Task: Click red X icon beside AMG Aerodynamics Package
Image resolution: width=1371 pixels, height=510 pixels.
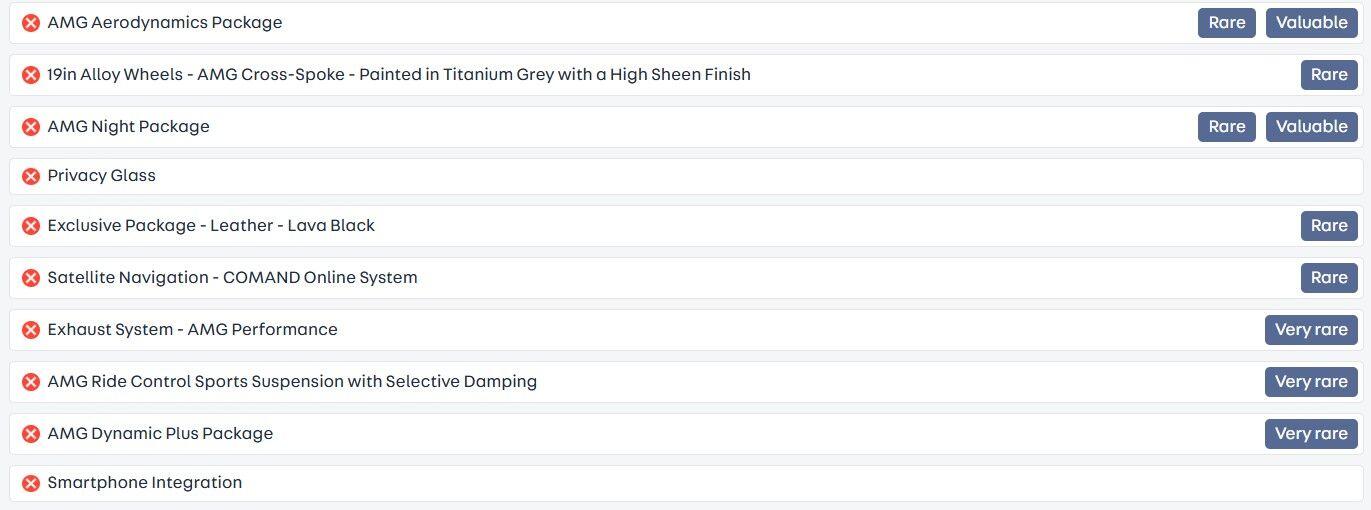Action: pos(31,23)
